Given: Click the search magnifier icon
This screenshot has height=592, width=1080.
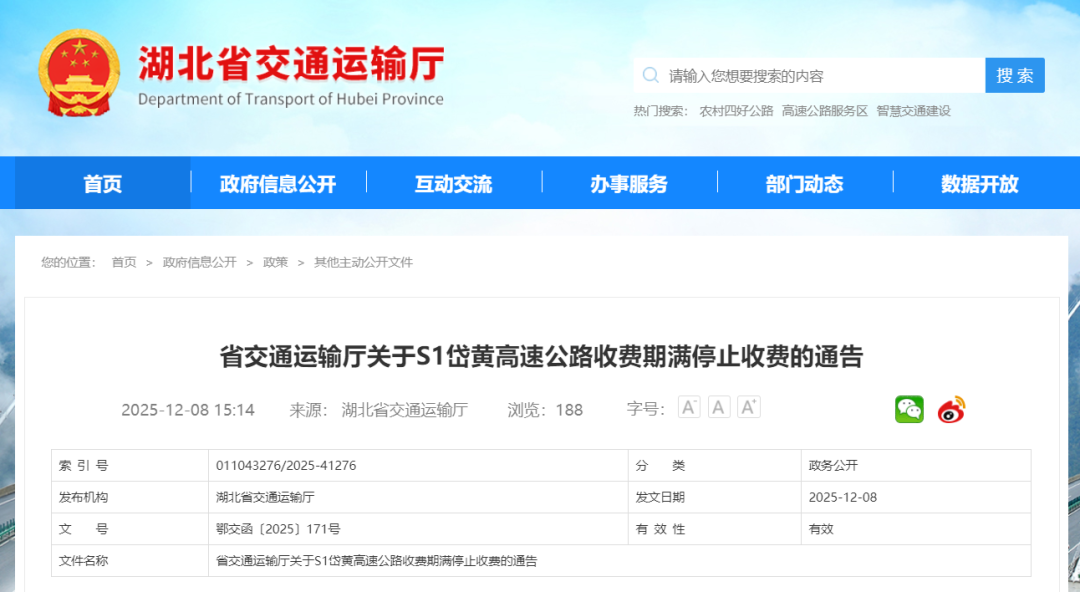Looking at the screenshot, I should (651, 76).
